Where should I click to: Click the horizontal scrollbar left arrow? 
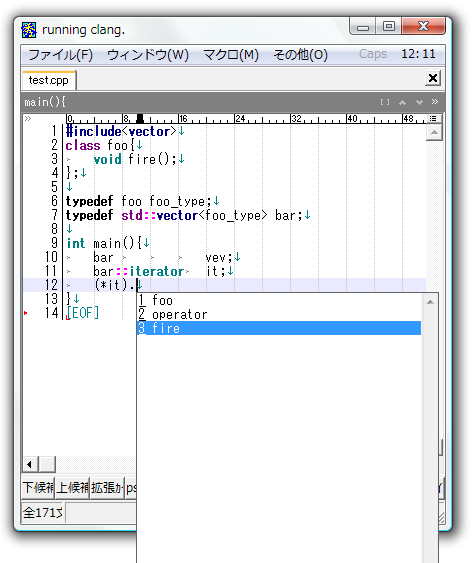(30, 465)
